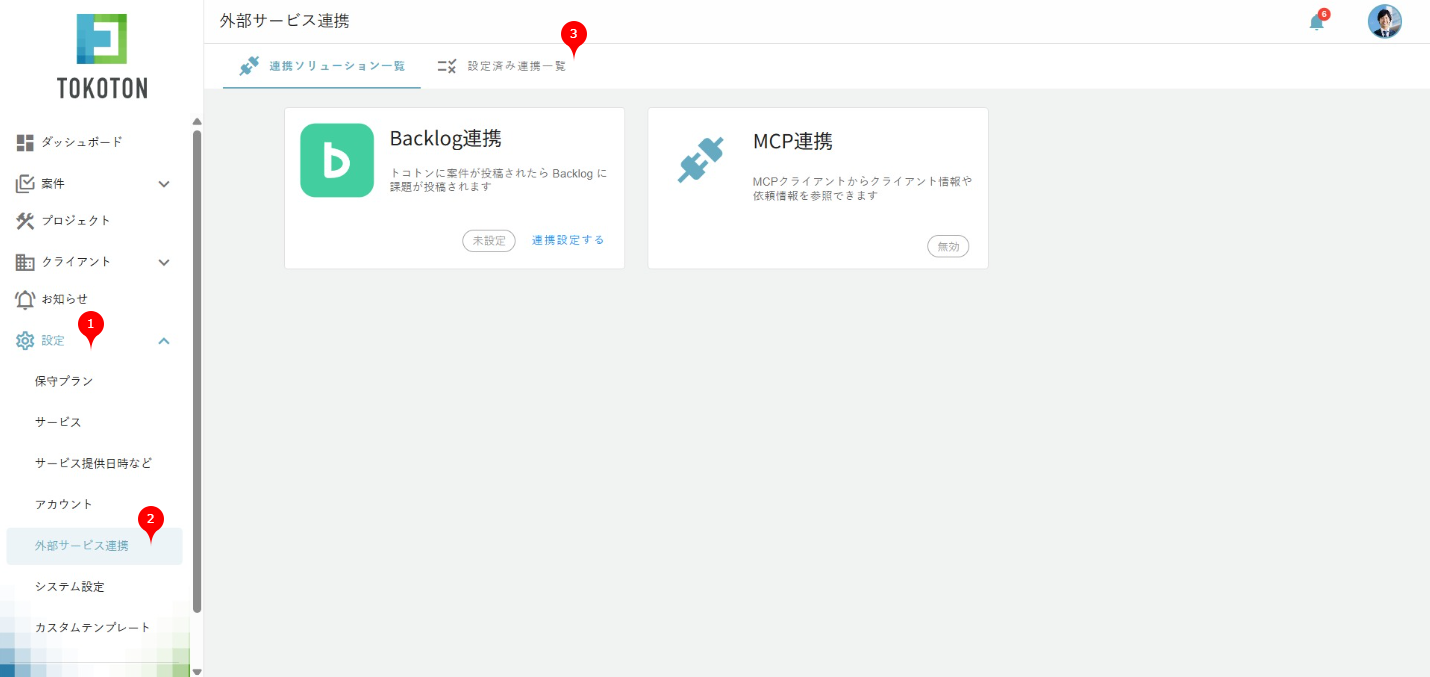Click the お知らせ bell icon in sidebar
Image resolution: width=1430 pixels, height=677 pixels.
25,299
